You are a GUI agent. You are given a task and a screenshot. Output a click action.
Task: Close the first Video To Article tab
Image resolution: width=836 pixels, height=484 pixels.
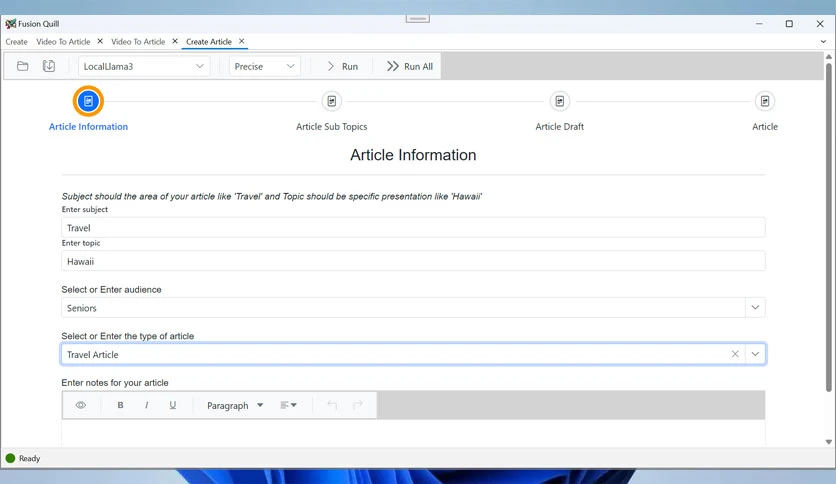tap(100, 41)
